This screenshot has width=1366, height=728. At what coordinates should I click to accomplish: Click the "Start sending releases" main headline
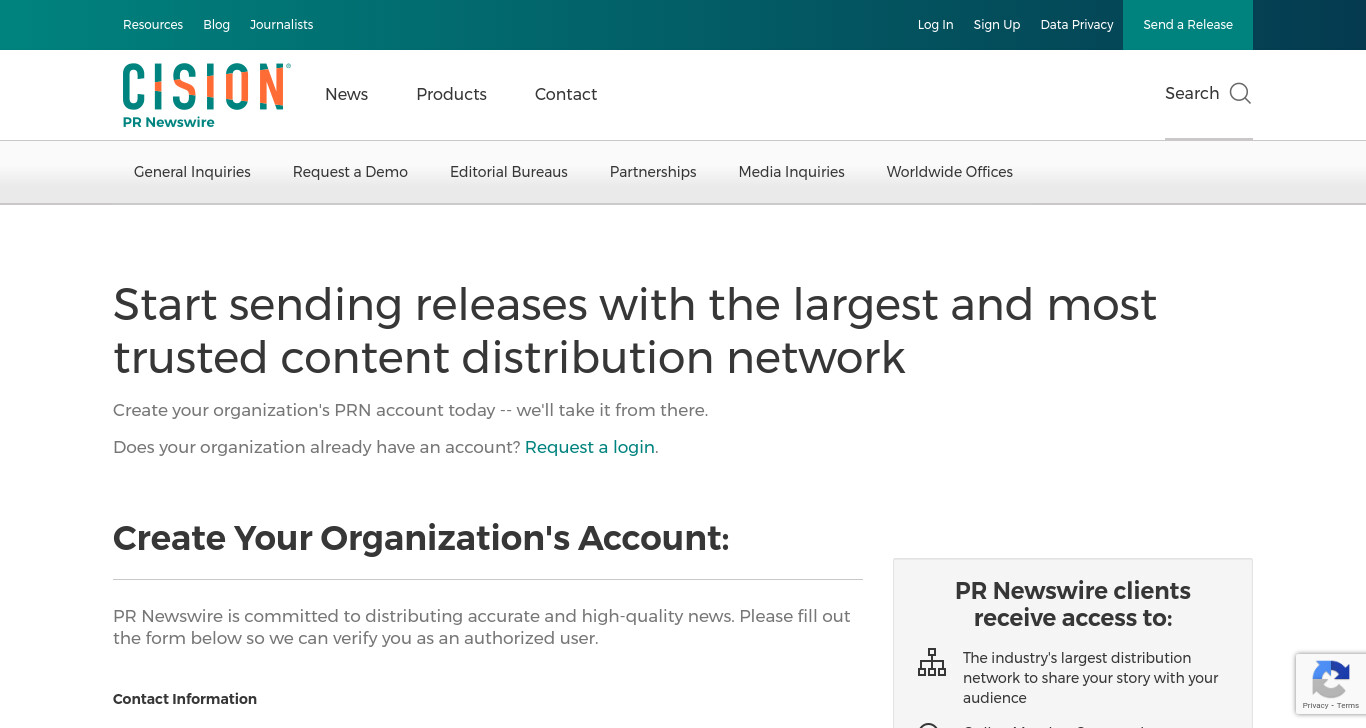click(x=635, y=331)
